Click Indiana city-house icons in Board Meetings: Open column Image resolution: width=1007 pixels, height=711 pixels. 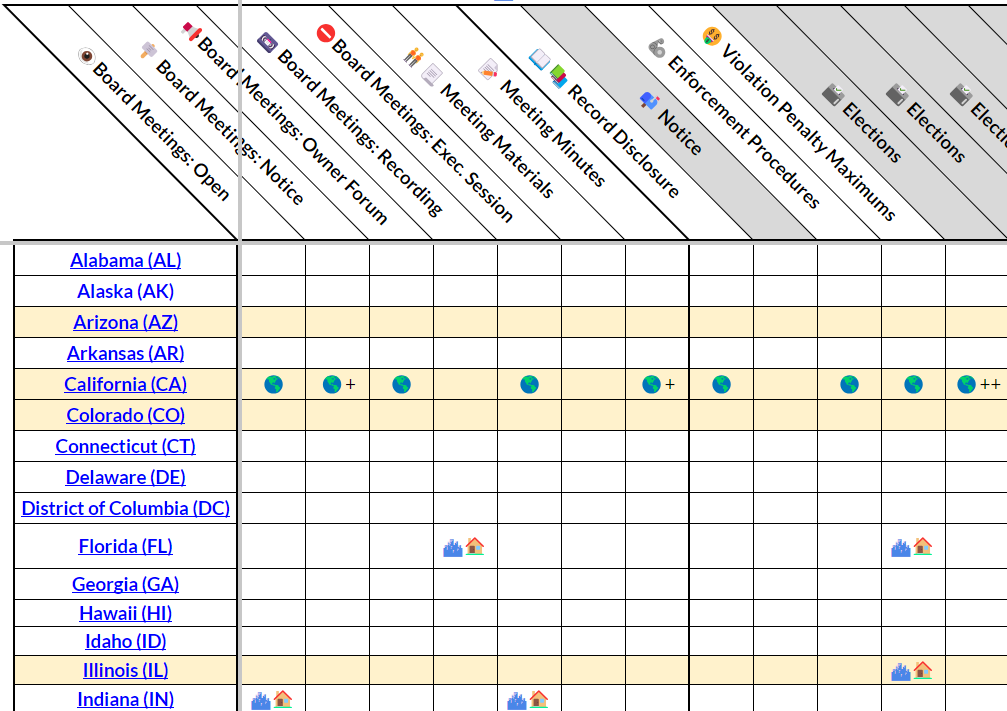click(272, 699)
